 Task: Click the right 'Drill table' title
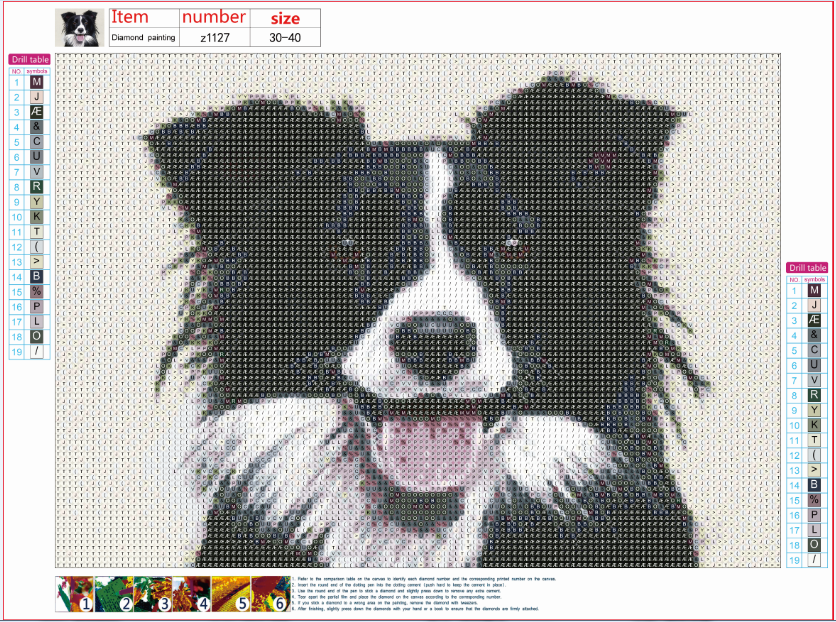[x=807, y=268]
